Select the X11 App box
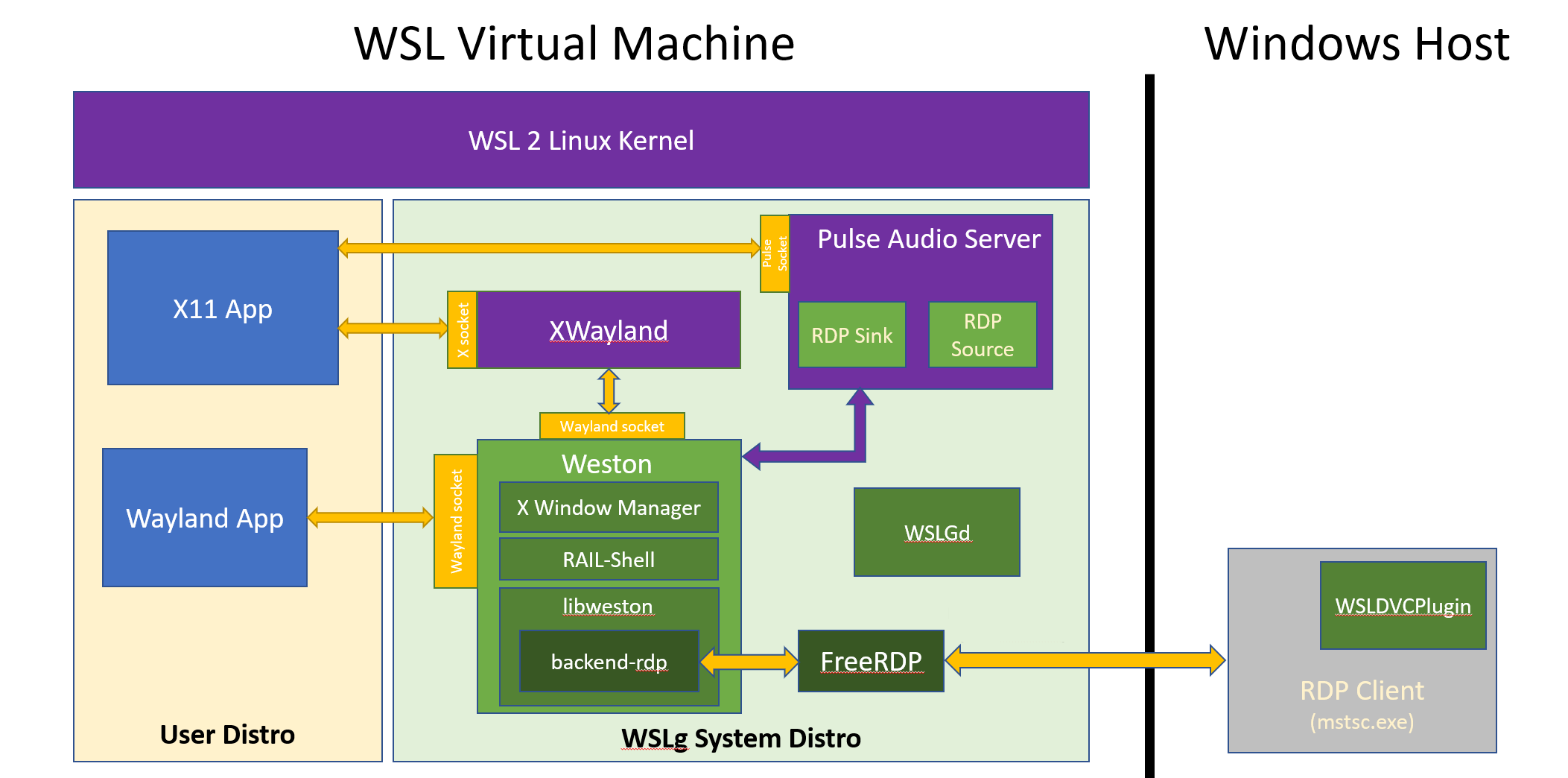This screenshot has height=778, width=1568. pos(223,308)
